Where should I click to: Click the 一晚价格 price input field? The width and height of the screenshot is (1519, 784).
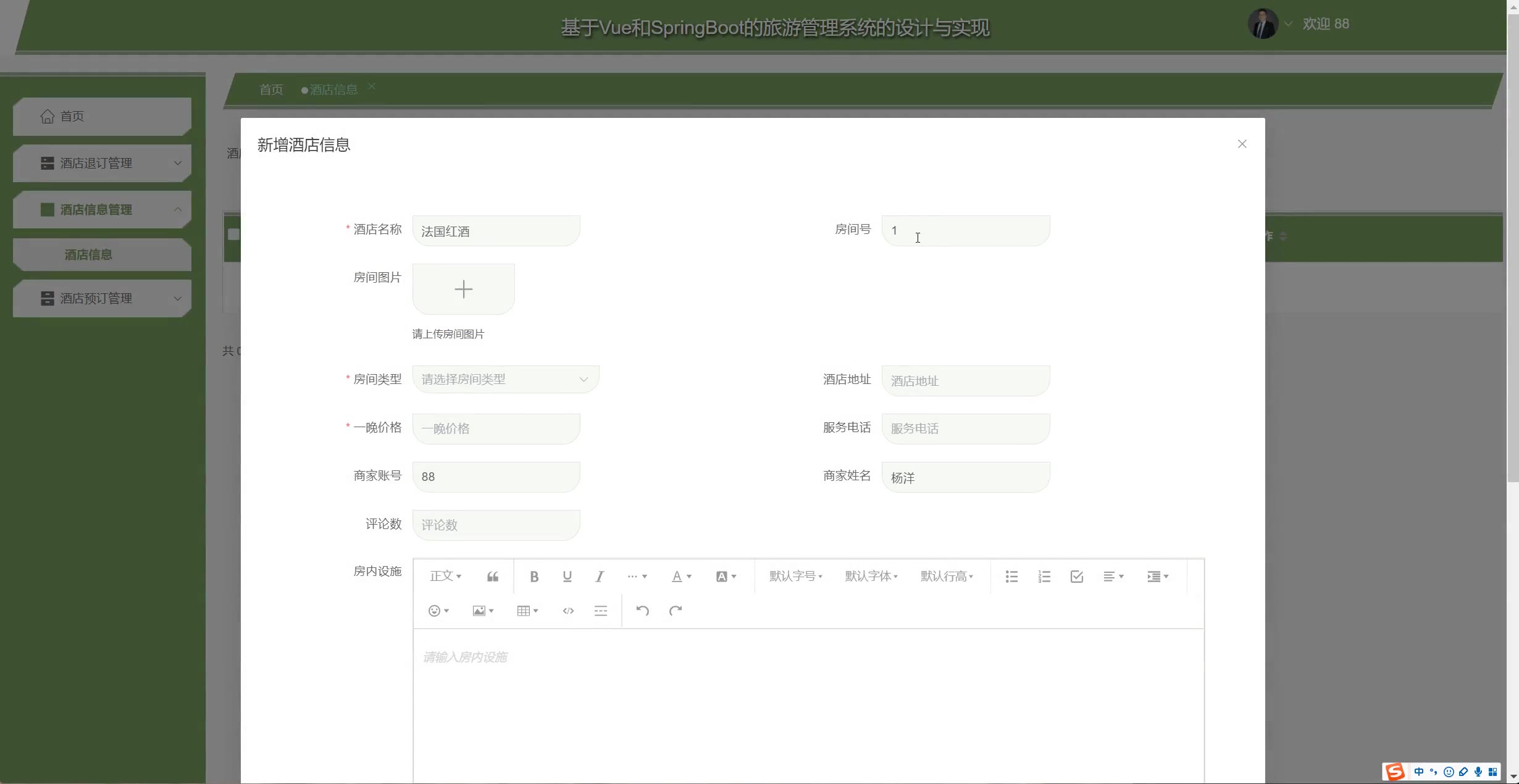tap(496, 428)
